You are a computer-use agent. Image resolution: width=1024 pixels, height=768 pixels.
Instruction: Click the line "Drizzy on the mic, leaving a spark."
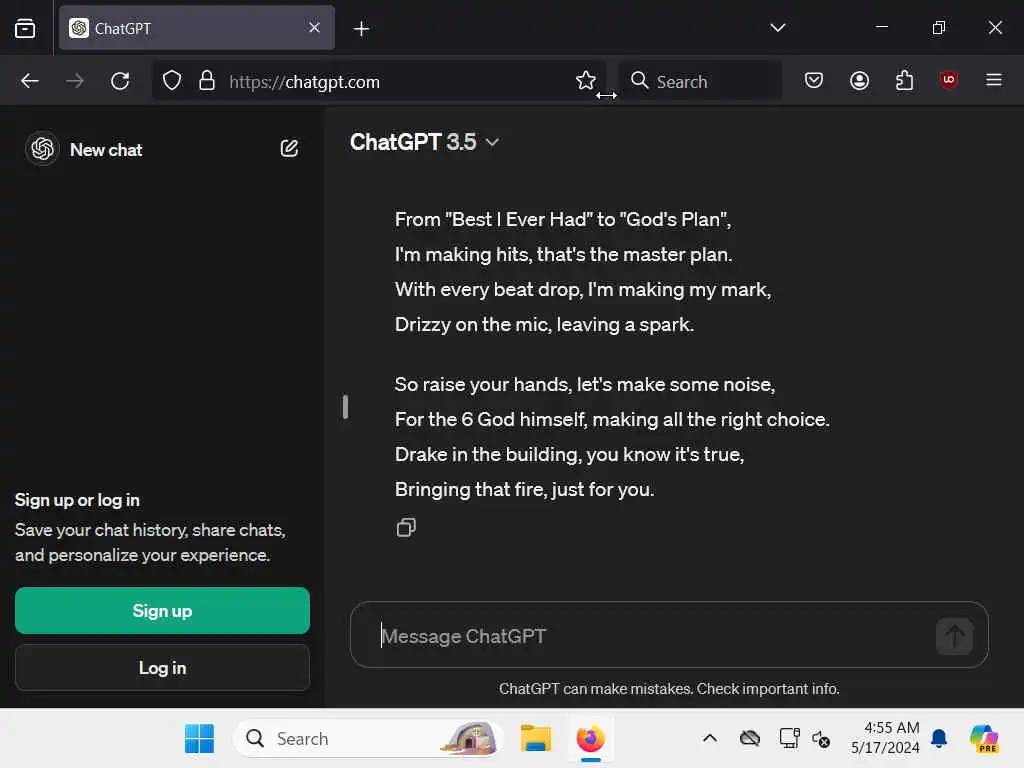pyautogui.click(x=544, y=325)
